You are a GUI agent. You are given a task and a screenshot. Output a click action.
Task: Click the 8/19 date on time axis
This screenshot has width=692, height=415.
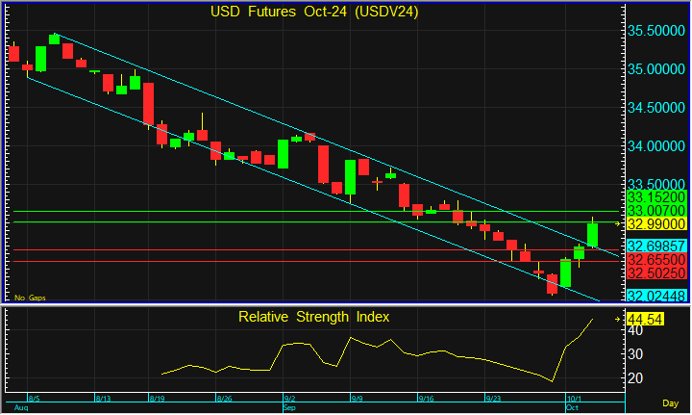[x=157, y=399]
